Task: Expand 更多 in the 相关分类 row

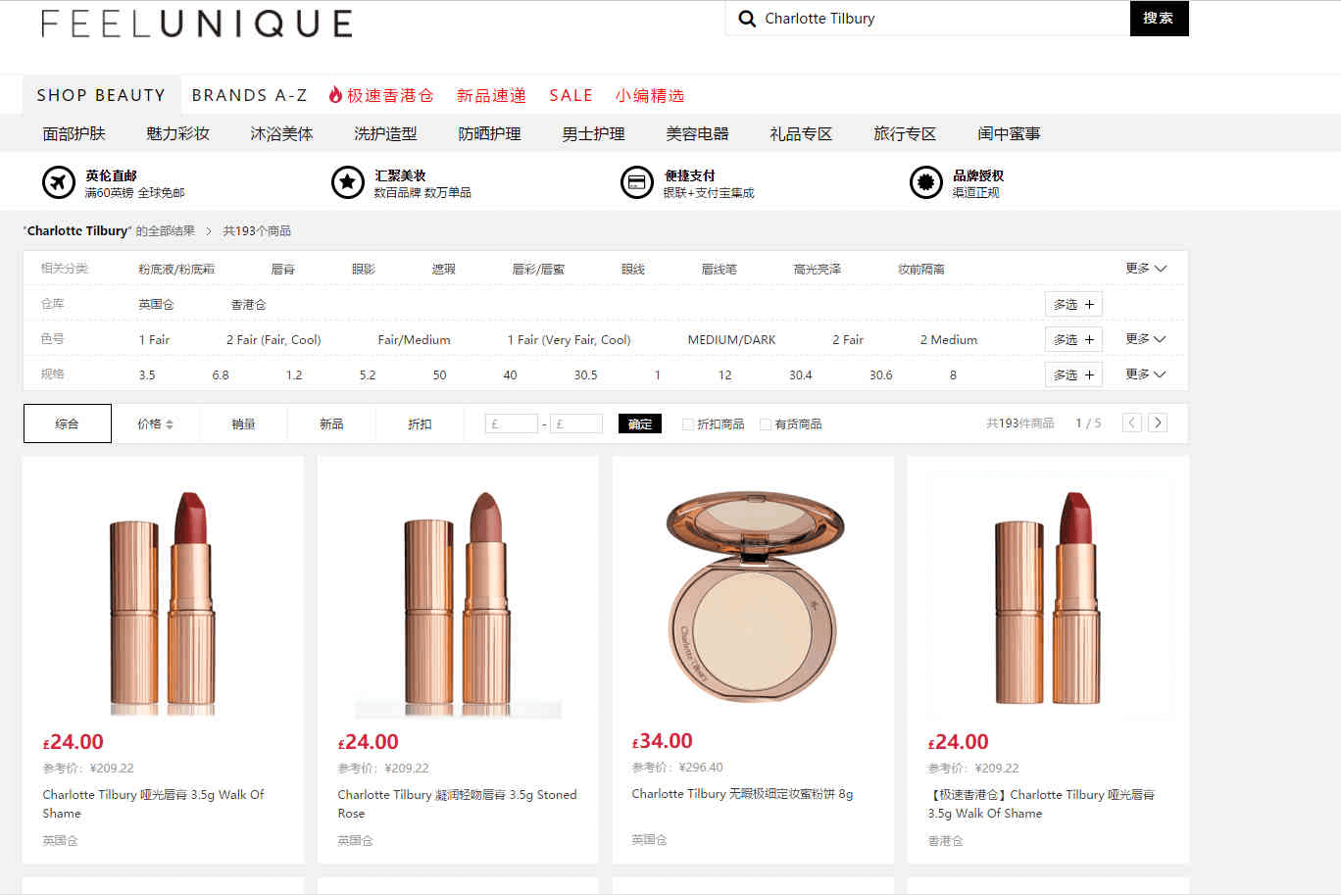Action: click(x=1146, y=269)
